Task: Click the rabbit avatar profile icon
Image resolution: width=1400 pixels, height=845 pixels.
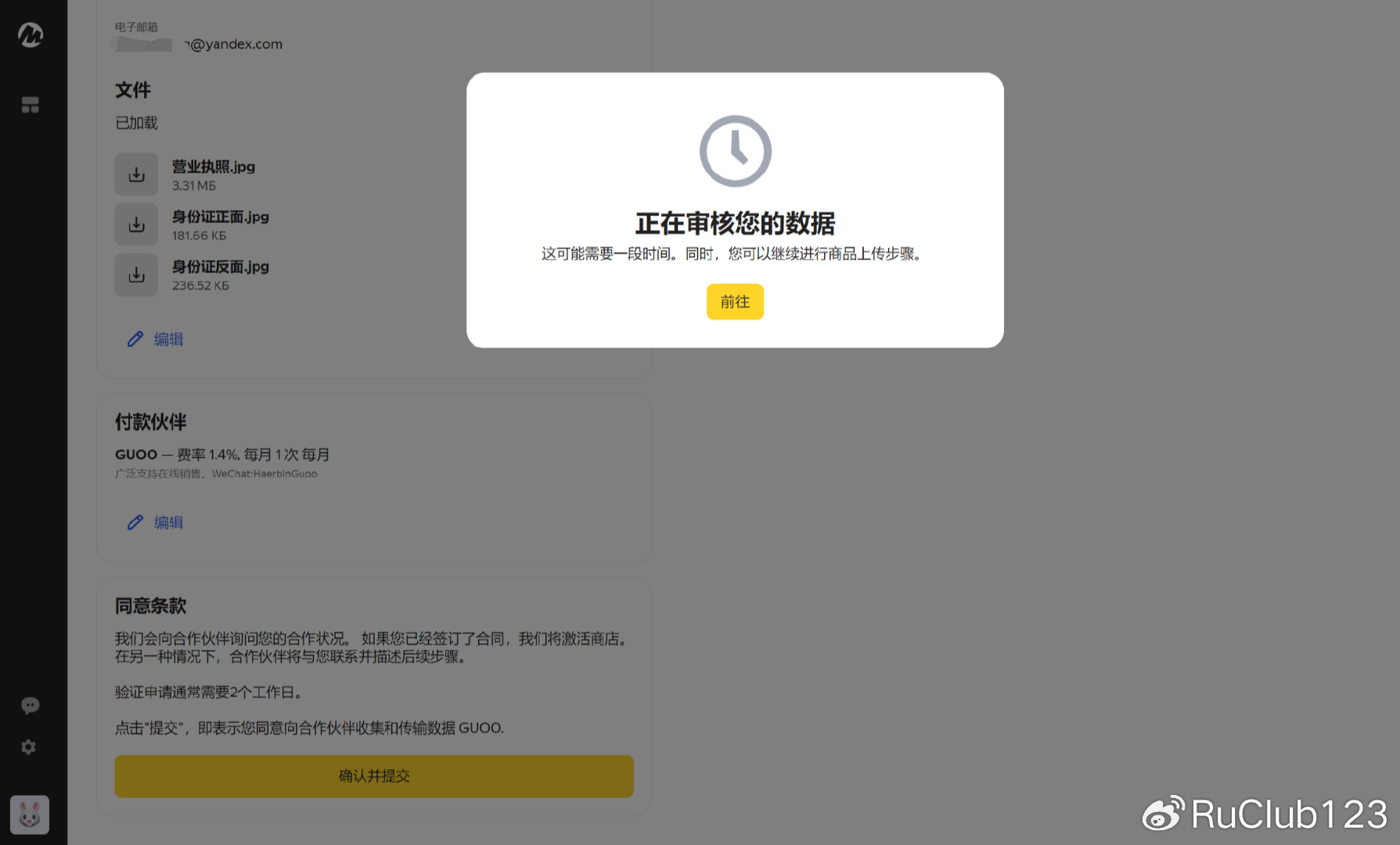Action: point(30,815)
